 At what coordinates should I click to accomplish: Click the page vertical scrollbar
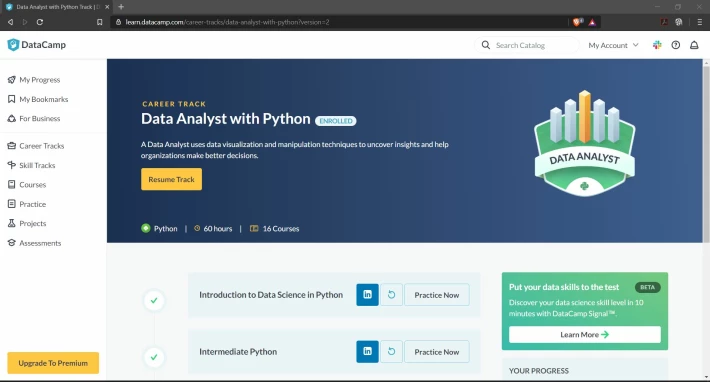coord(706,154)
